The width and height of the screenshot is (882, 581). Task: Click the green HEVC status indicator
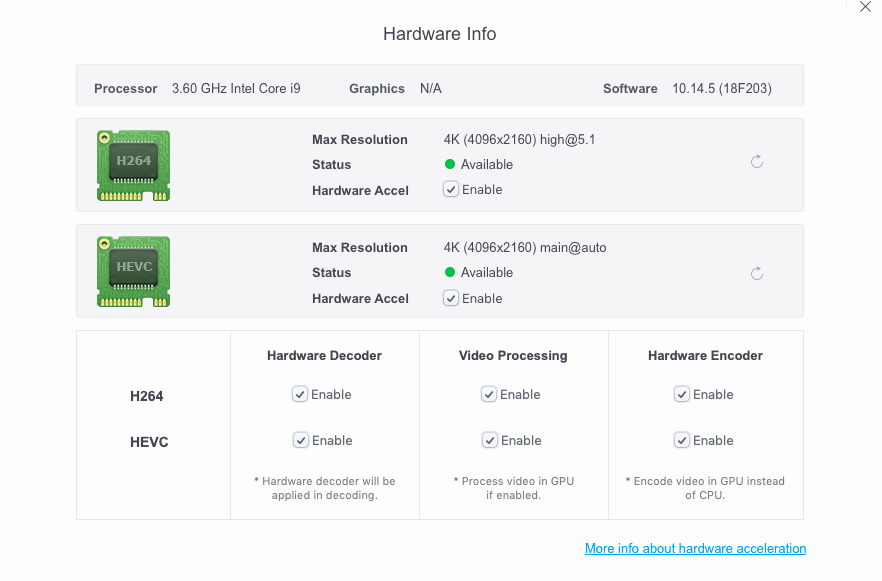coord(450,272)
